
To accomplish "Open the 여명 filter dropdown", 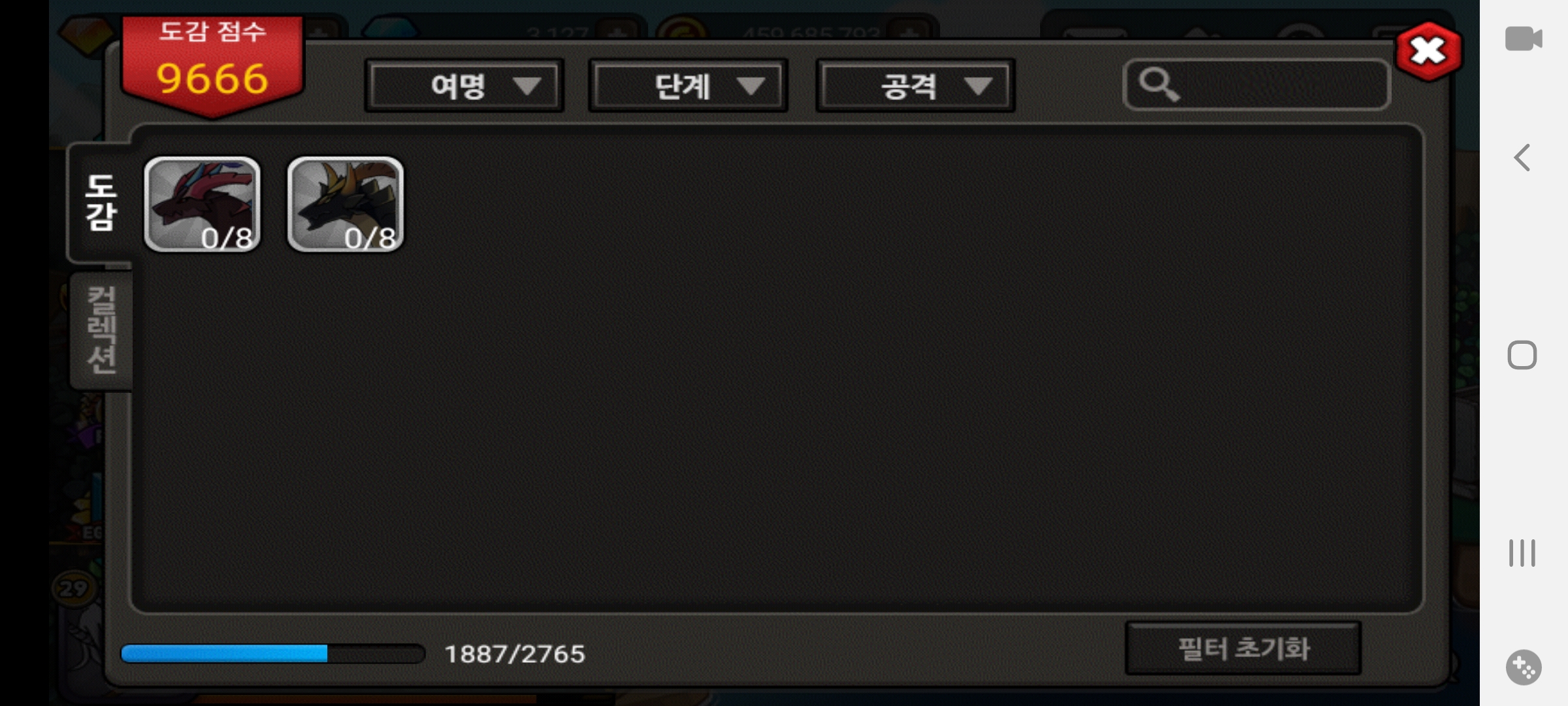I will coord(464,86).
